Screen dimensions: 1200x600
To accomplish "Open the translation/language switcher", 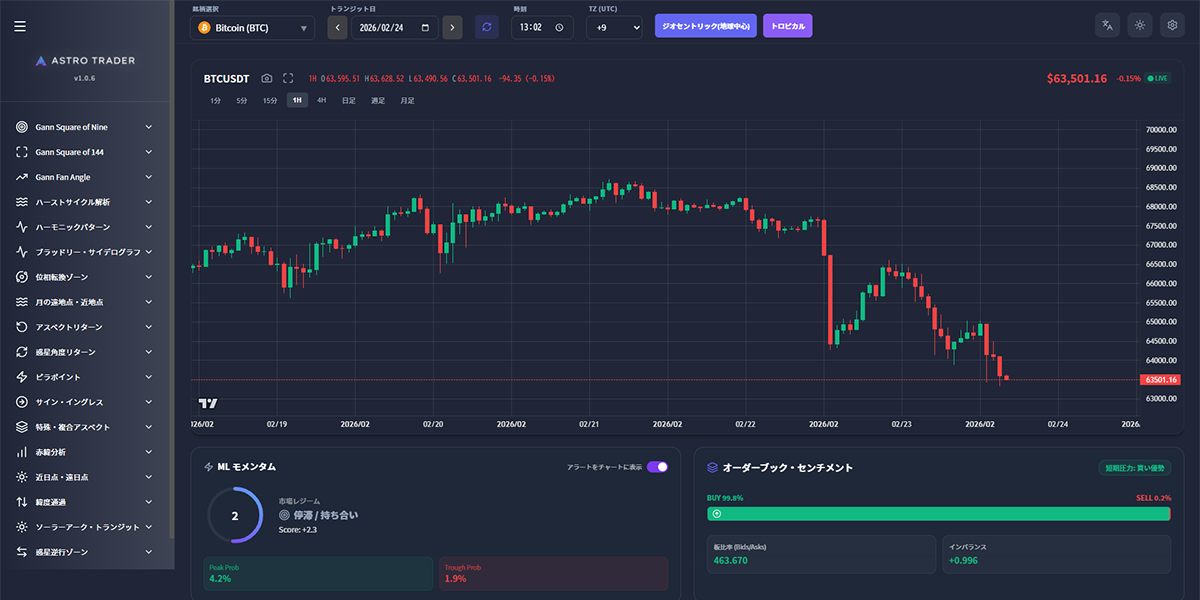I will coord(1107,24).
